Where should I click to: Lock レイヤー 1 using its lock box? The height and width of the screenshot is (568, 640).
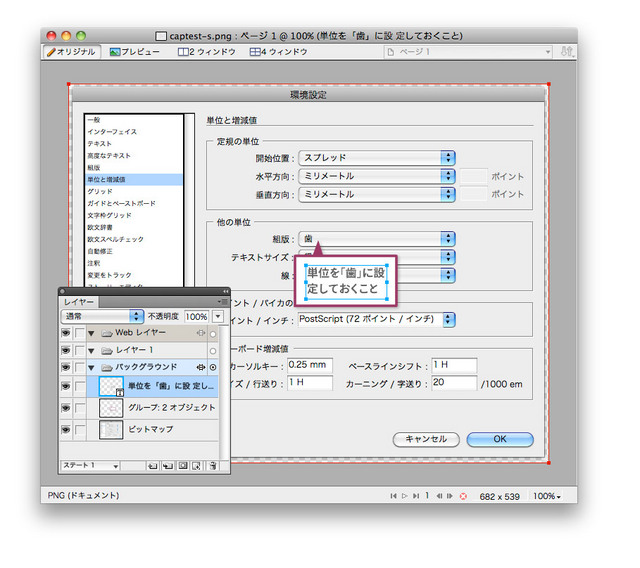[x=80, y=350]
